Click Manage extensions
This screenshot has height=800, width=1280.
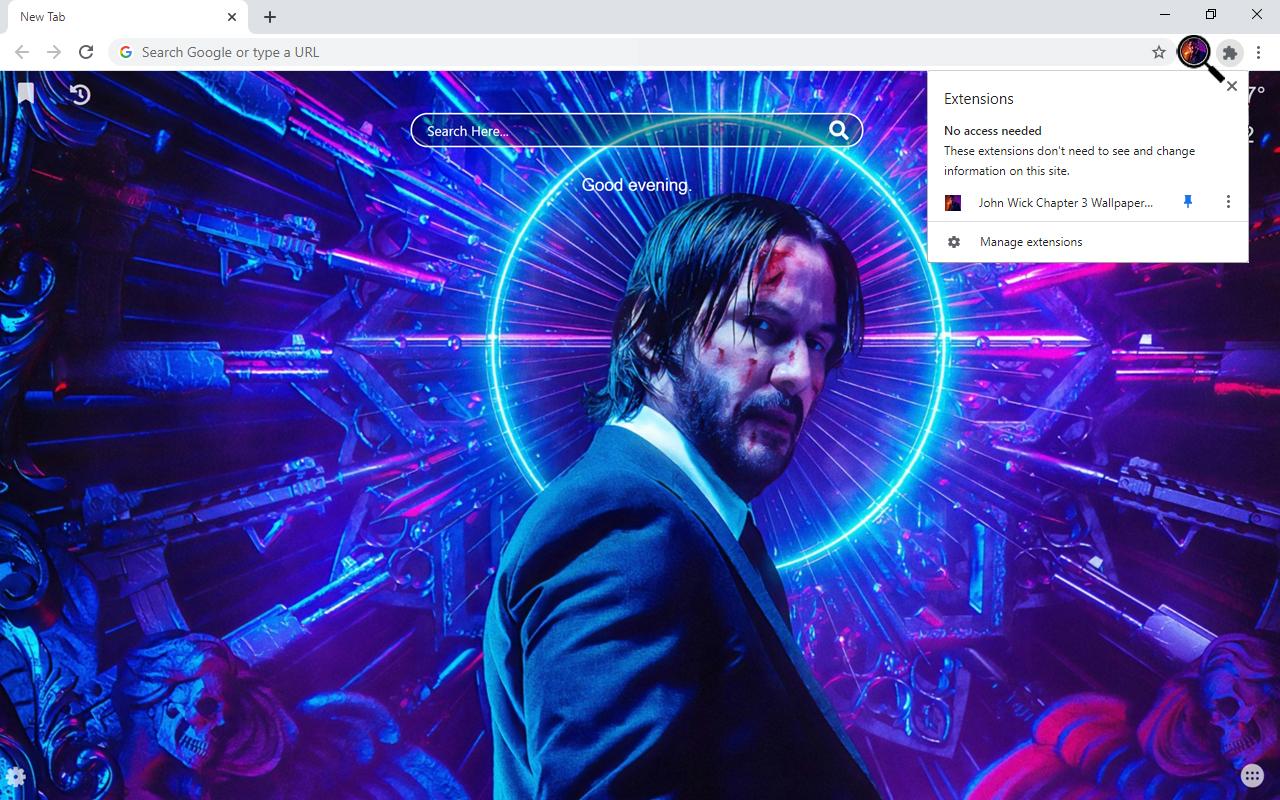click(1088, 242)
